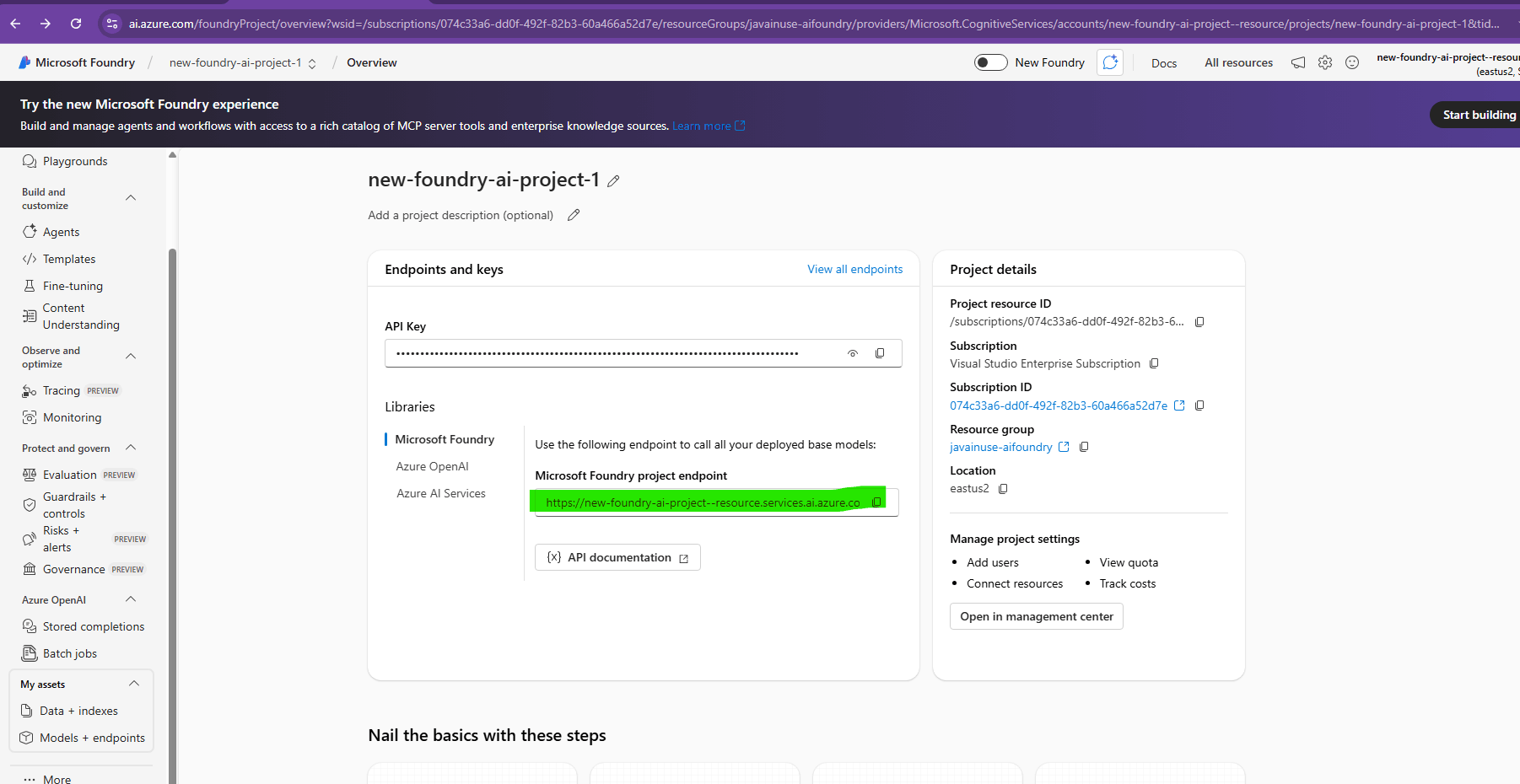1520x784 pixels.
Task: Click pencil icon to edit project name
Action: [x=613, y=181]
